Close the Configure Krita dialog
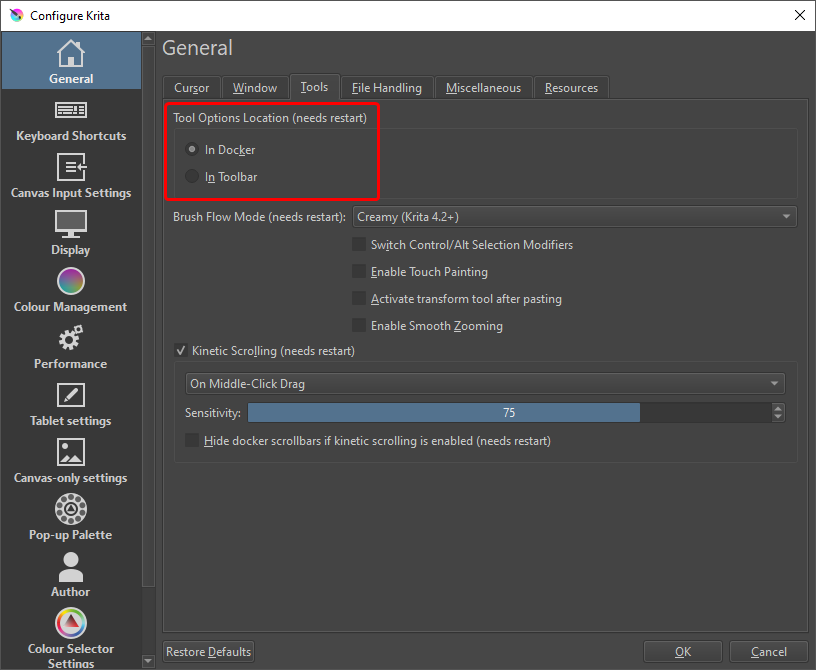816x670 pixels. tap(800, 15)
